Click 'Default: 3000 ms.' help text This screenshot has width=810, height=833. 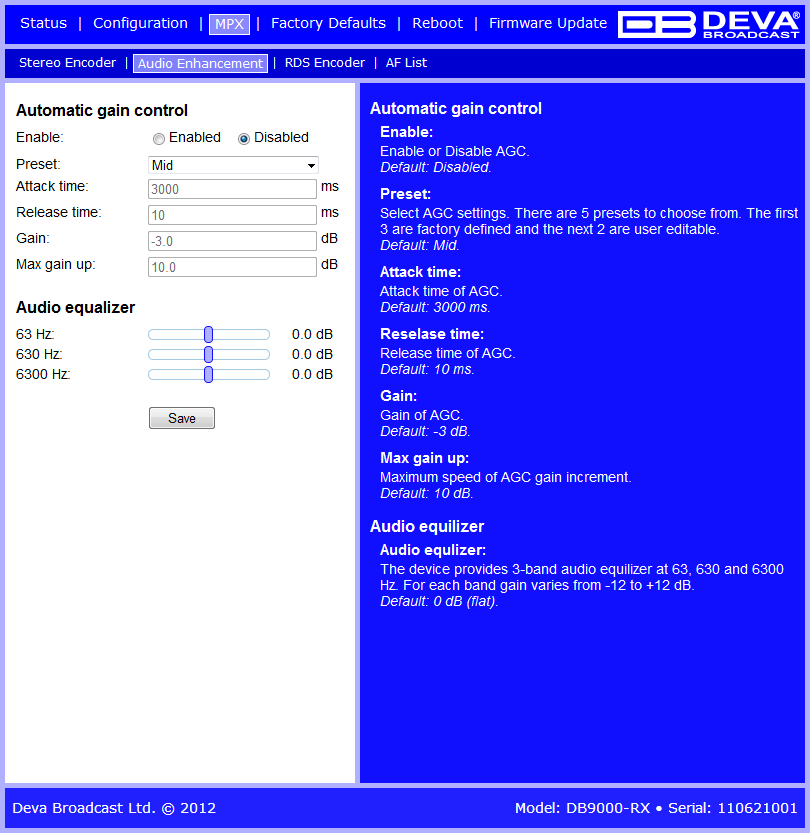pos(435,307)
